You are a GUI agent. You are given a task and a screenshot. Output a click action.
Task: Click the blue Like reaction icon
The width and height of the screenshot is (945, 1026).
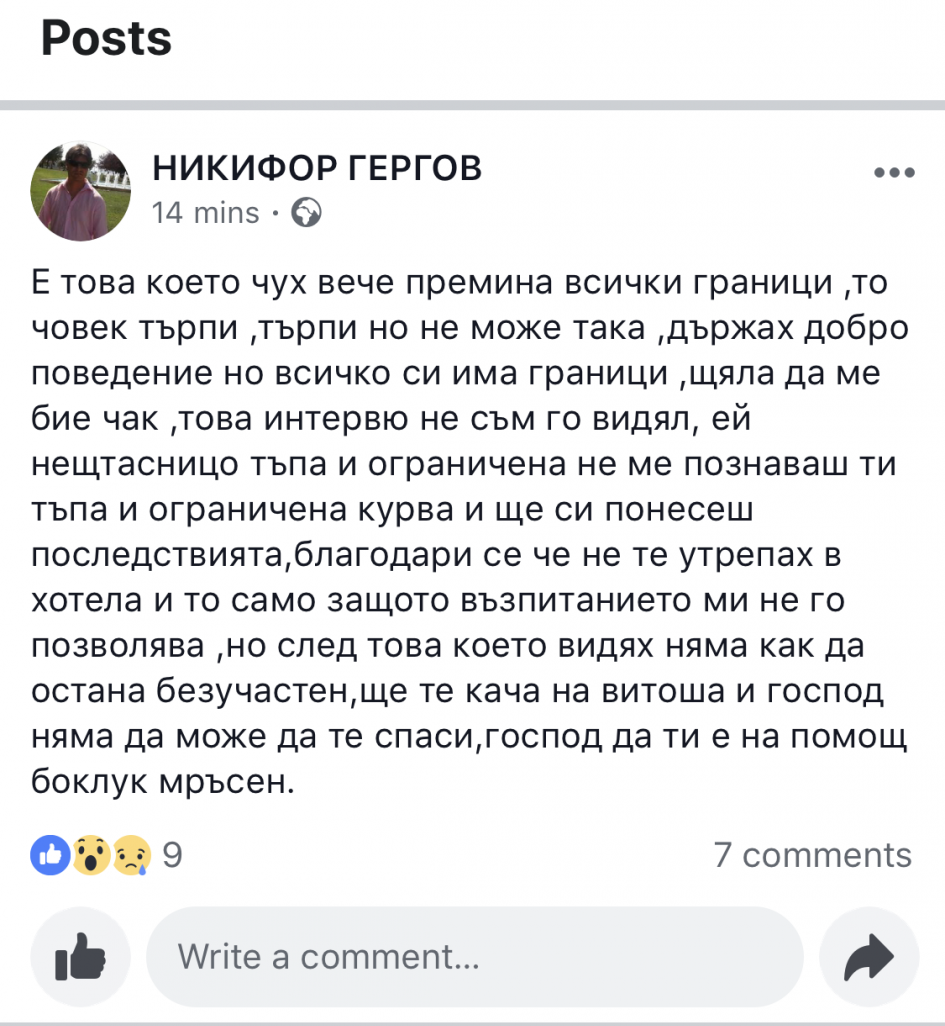[51, 854]
